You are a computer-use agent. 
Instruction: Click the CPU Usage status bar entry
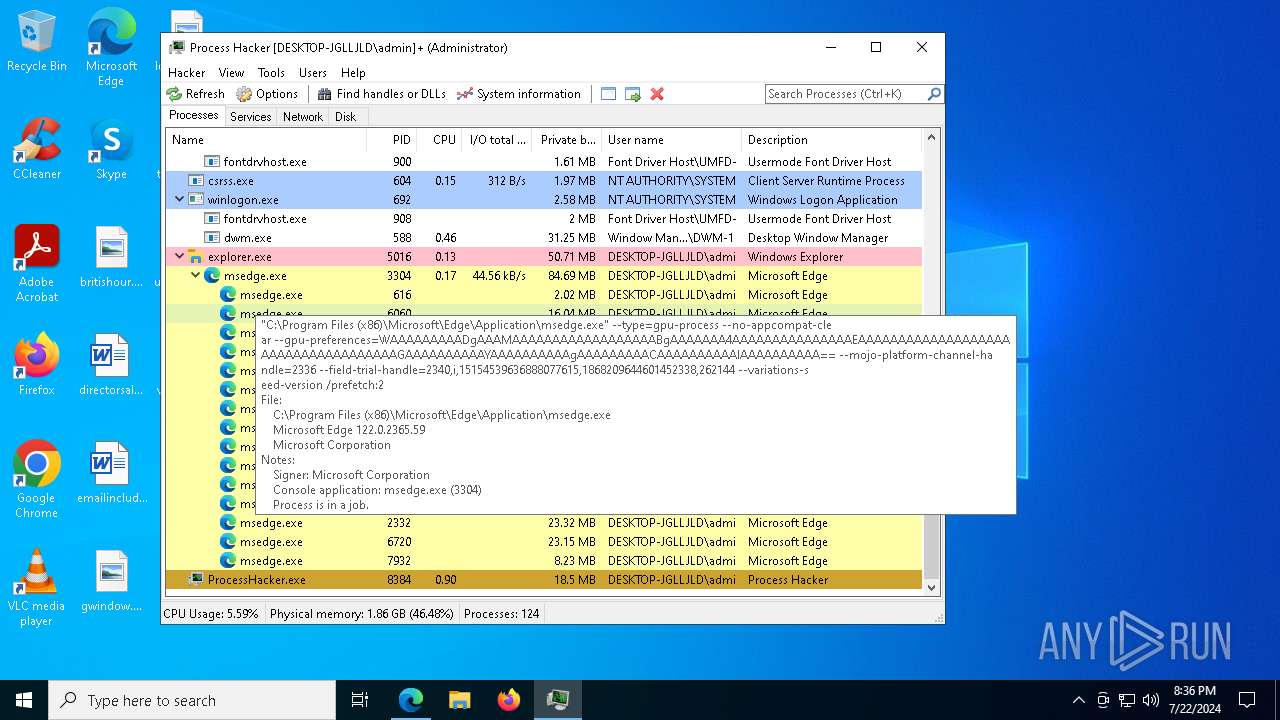coord(211,614)
